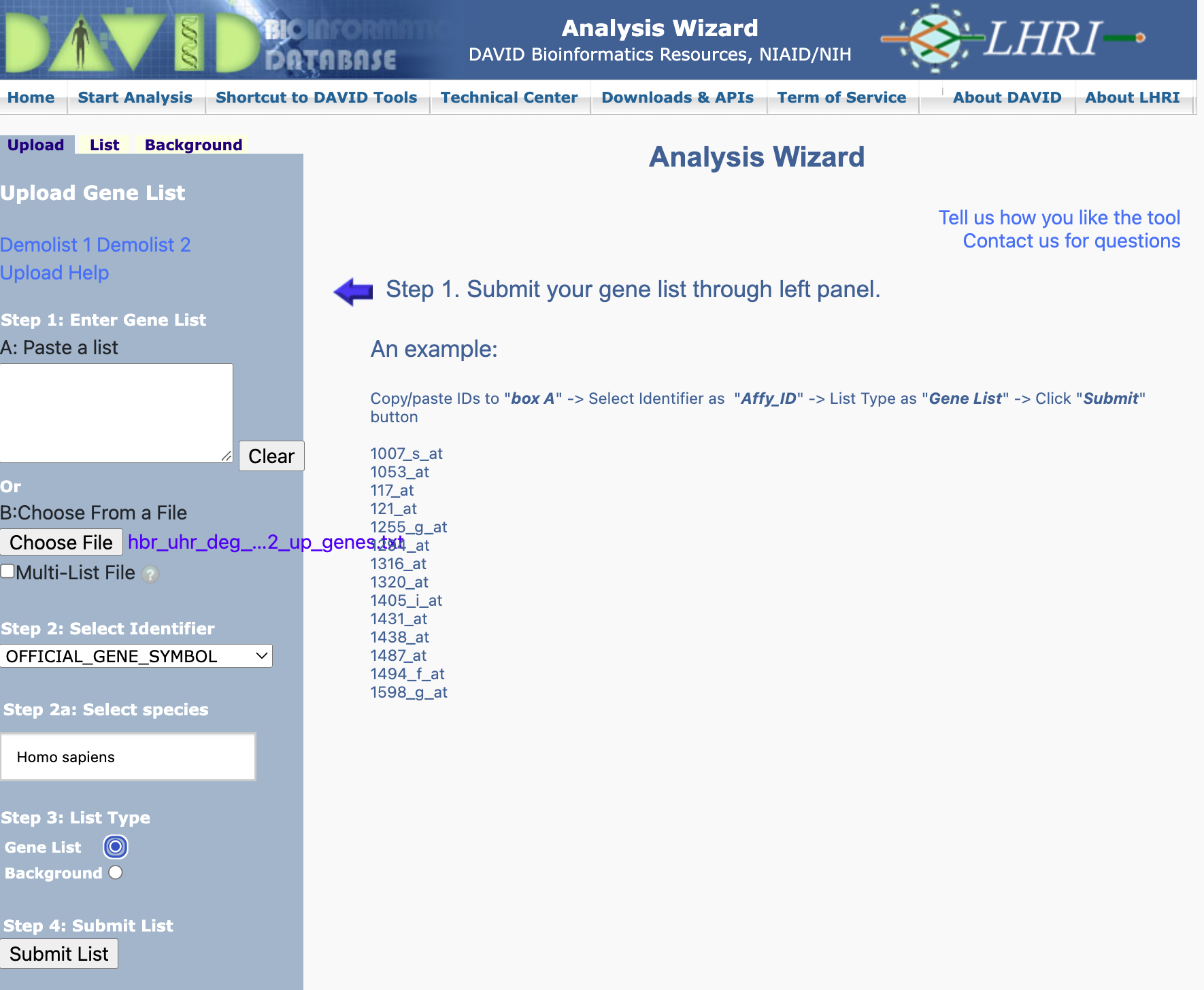
Task: Click the LHRI logo in header
Action: [x=1014, y=38]
